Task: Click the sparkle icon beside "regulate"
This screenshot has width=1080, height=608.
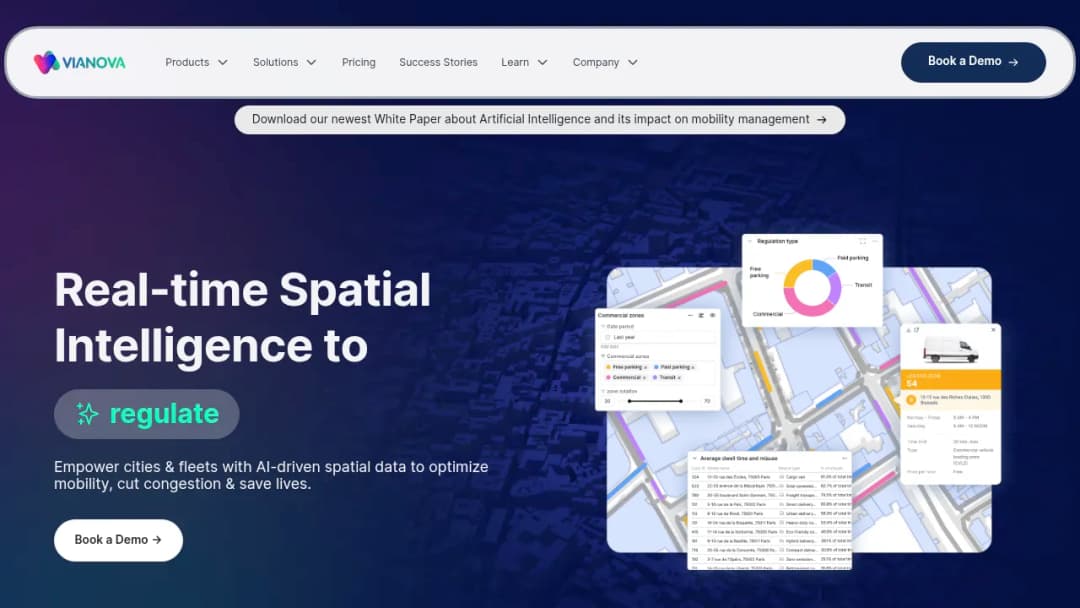Action: click(x=87, y=414)
